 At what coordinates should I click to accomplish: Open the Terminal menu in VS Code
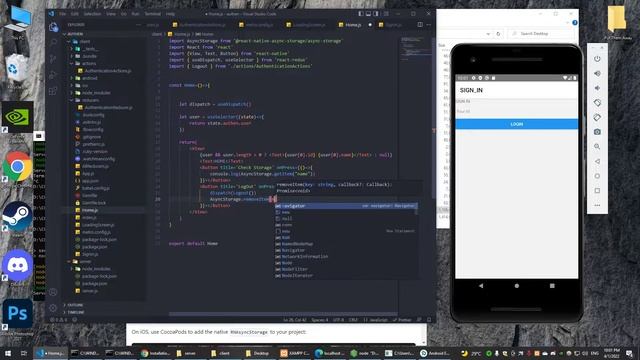click(153, 14)
